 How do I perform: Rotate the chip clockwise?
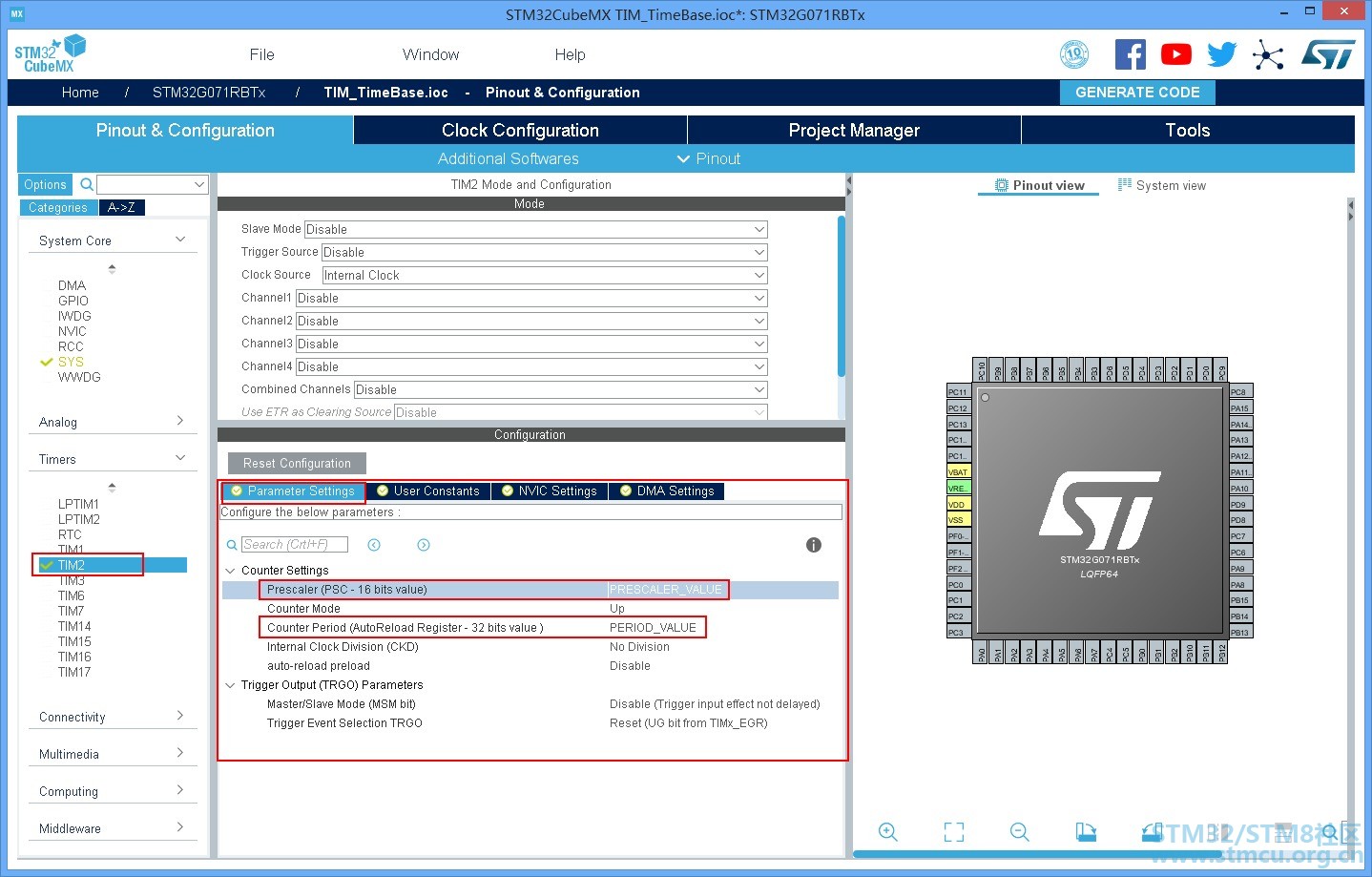click(x=1086, y=832)
